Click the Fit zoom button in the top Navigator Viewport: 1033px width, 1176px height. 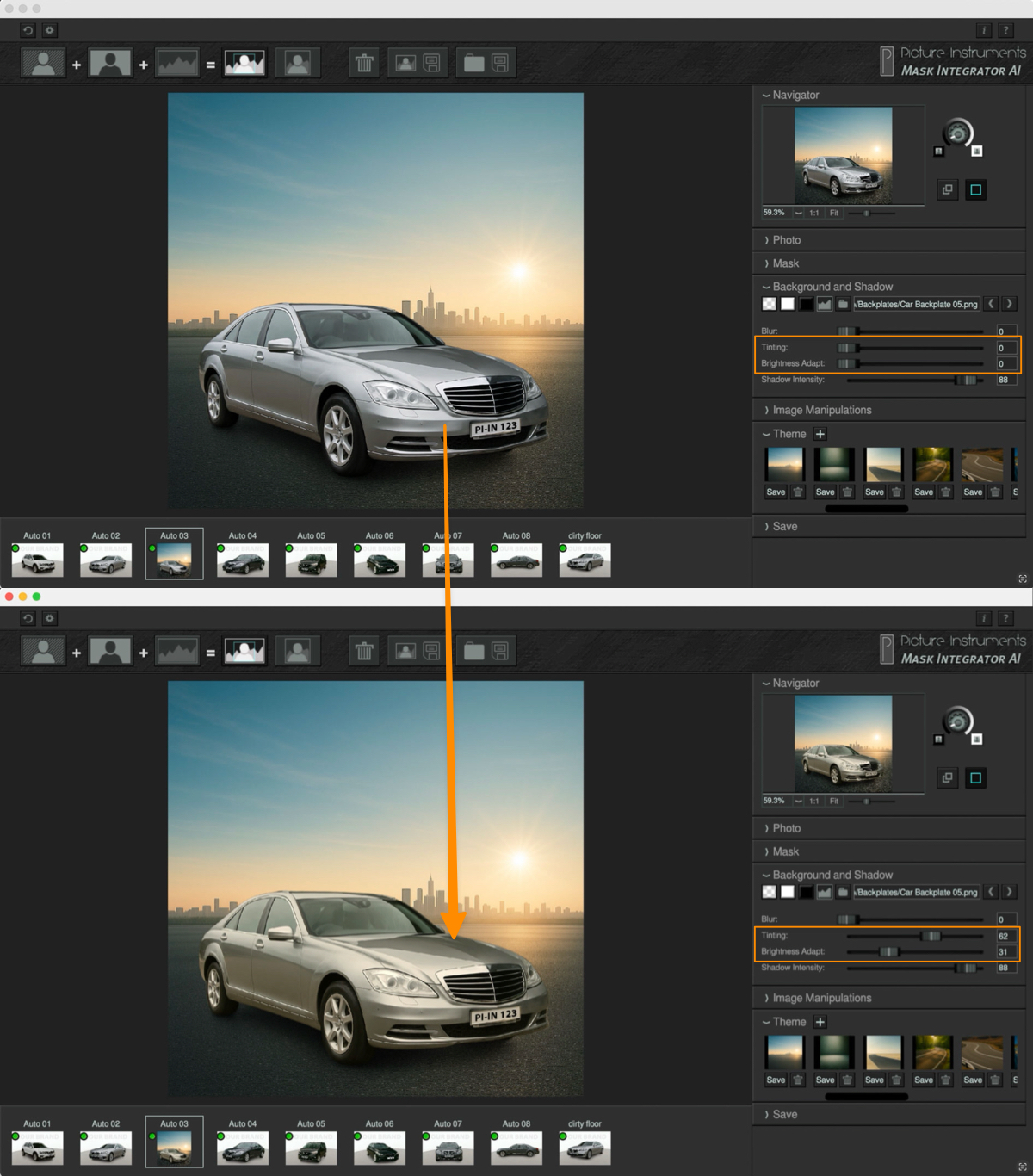click(833, 213)
